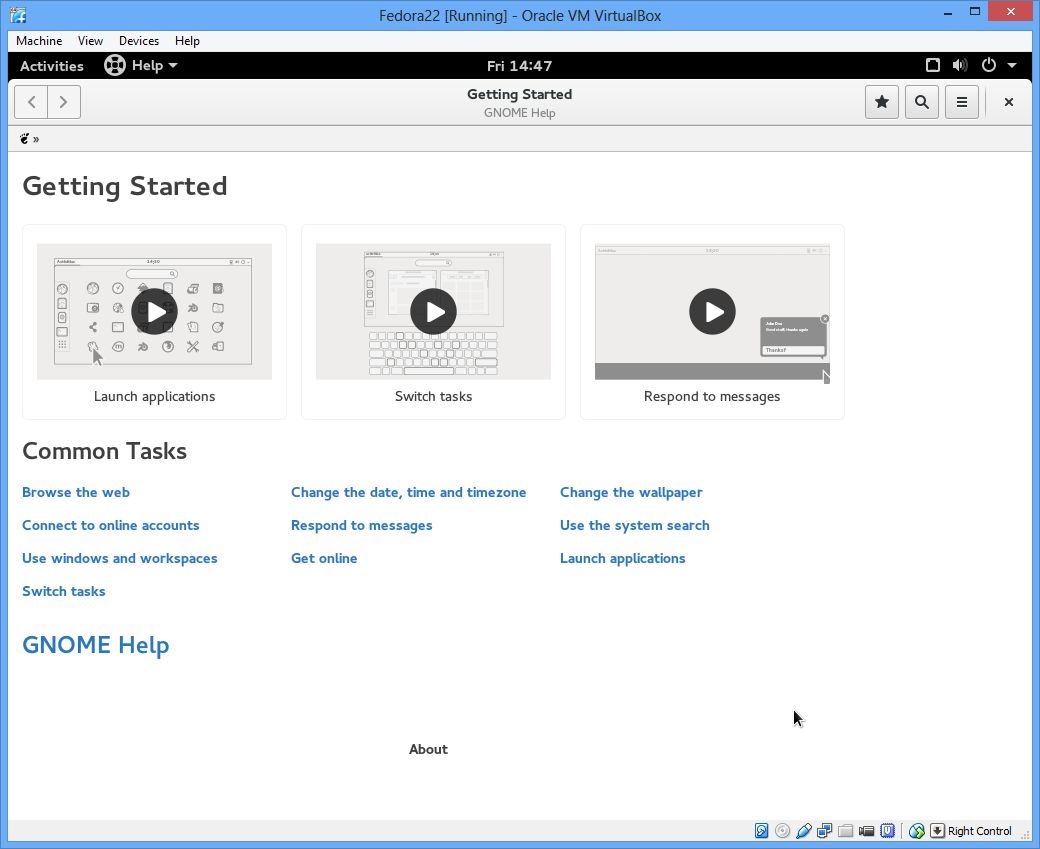Open the Launch applications card caption
This screenshot has height=849, width=1040.
[x=155, y=397]
